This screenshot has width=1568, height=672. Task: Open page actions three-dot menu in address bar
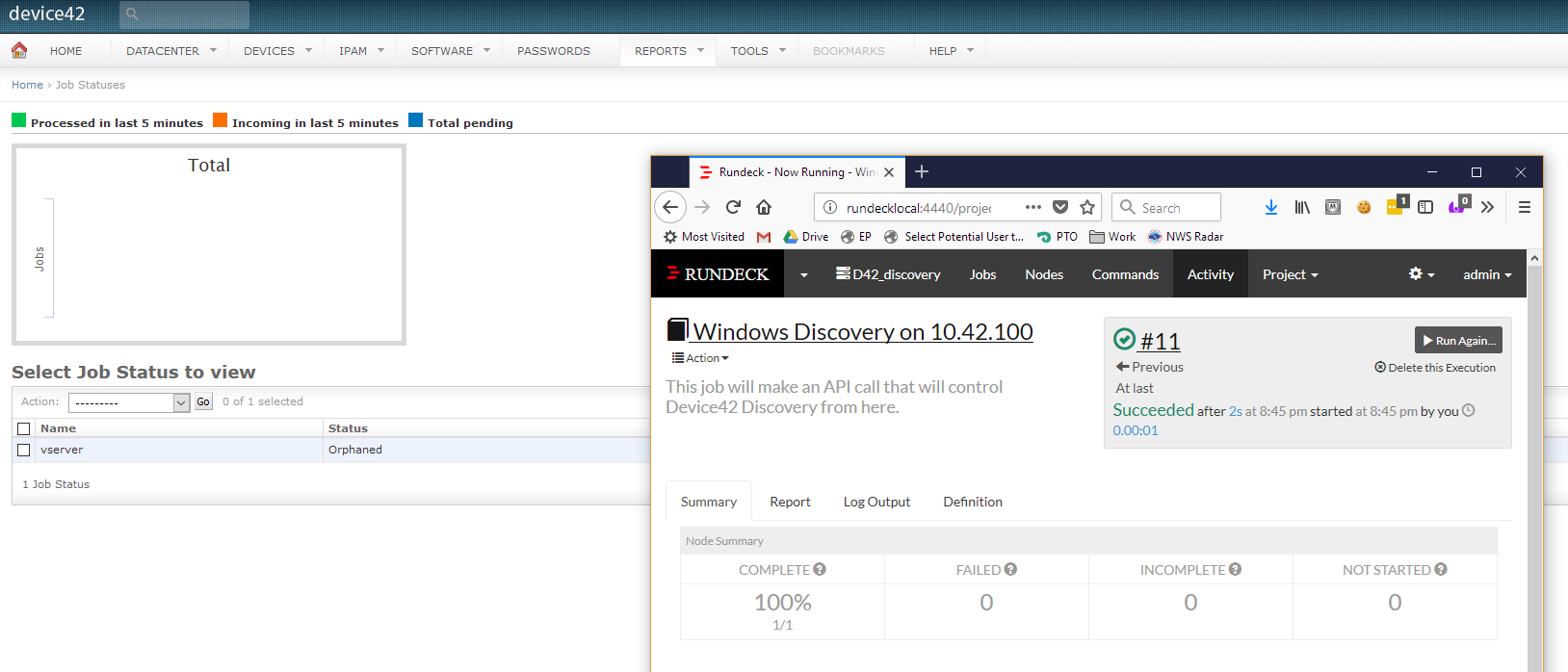1033,207
